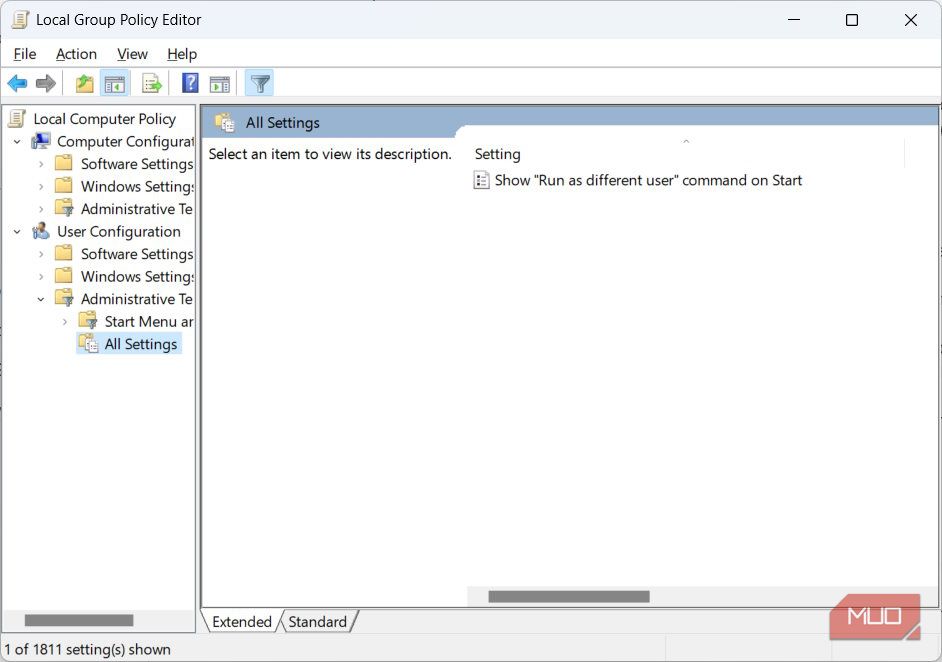Expand Administrative Templates under Computer Configuration
Image resolution: width=942 pixels, height=662 pixels.
click(x=41, y=209)
